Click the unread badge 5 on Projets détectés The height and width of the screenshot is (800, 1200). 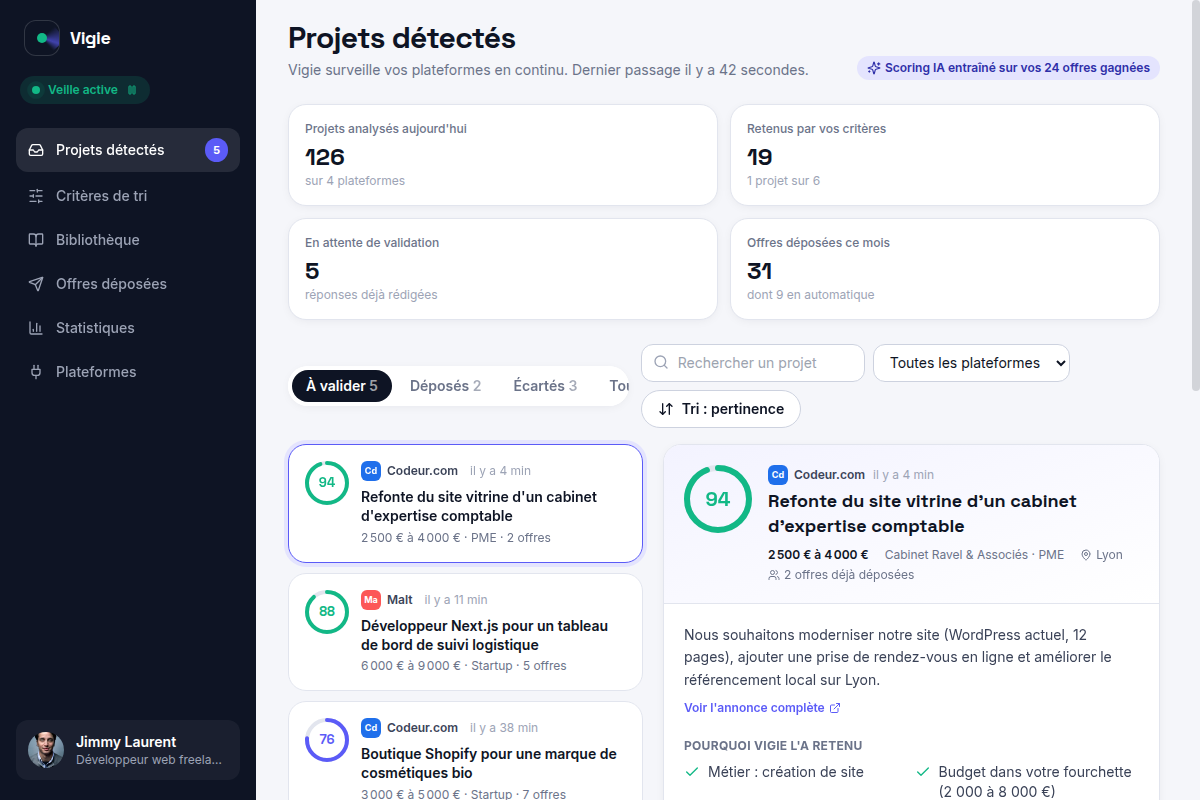point(216,150)
